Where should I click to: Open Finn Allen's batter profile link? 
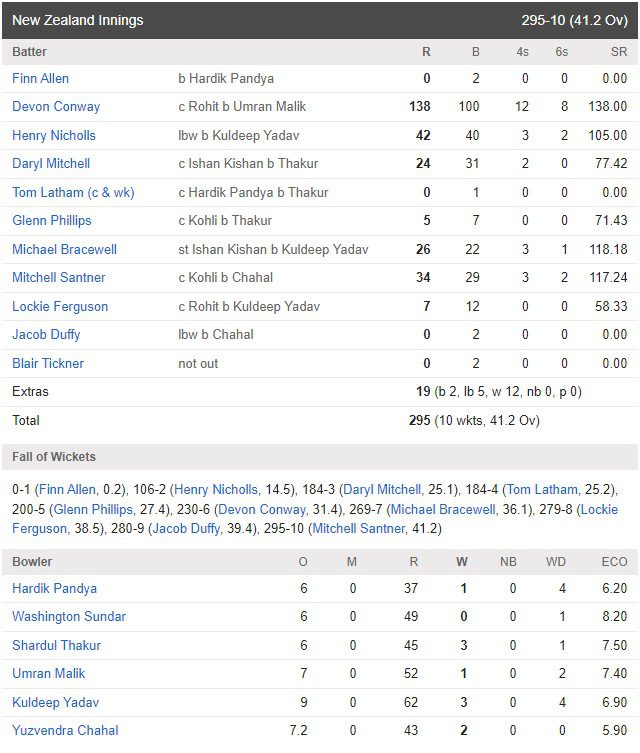40,78
